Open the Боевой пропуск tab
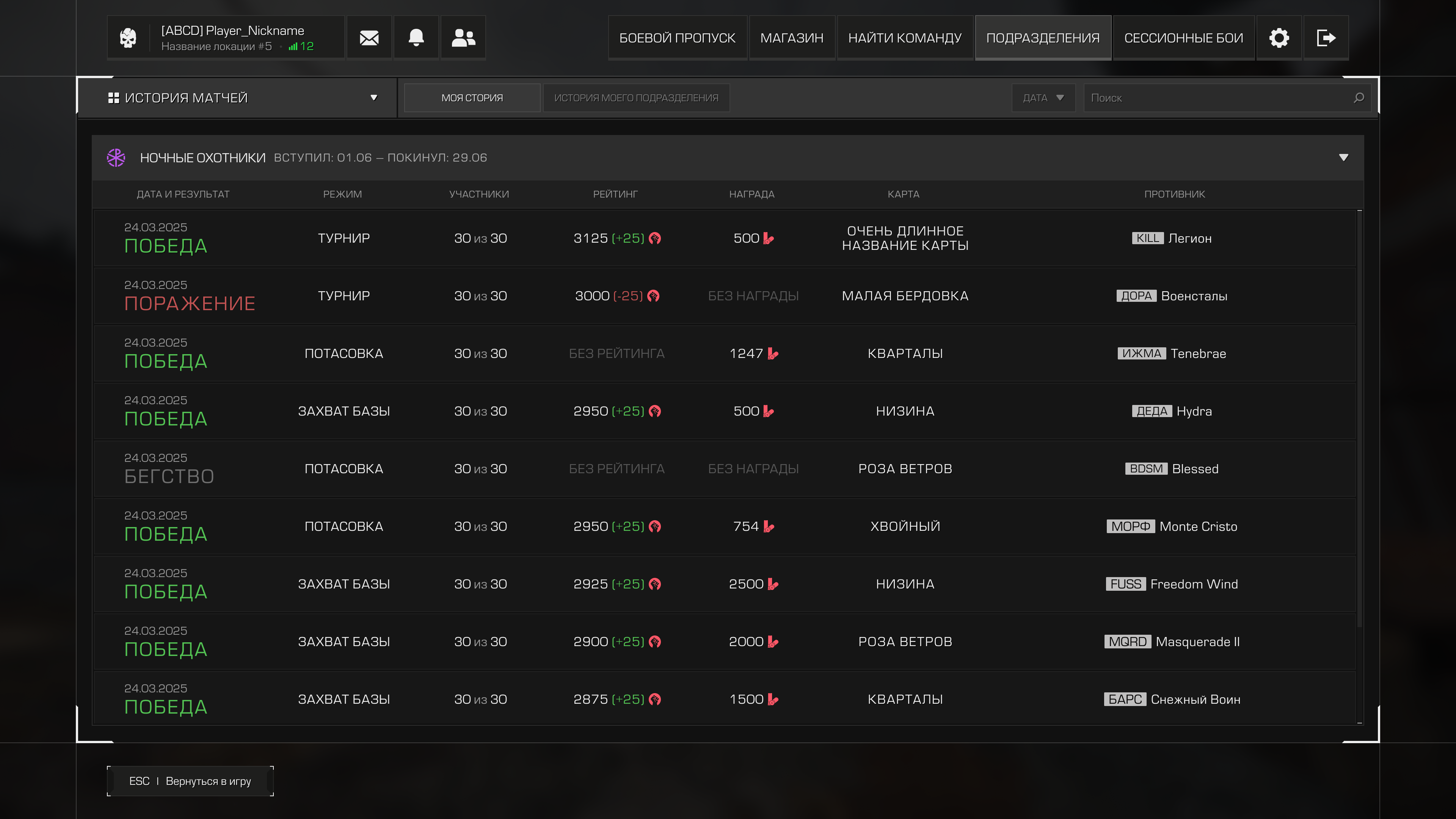The image size is (1456, 819). click(x=677, y=38)
